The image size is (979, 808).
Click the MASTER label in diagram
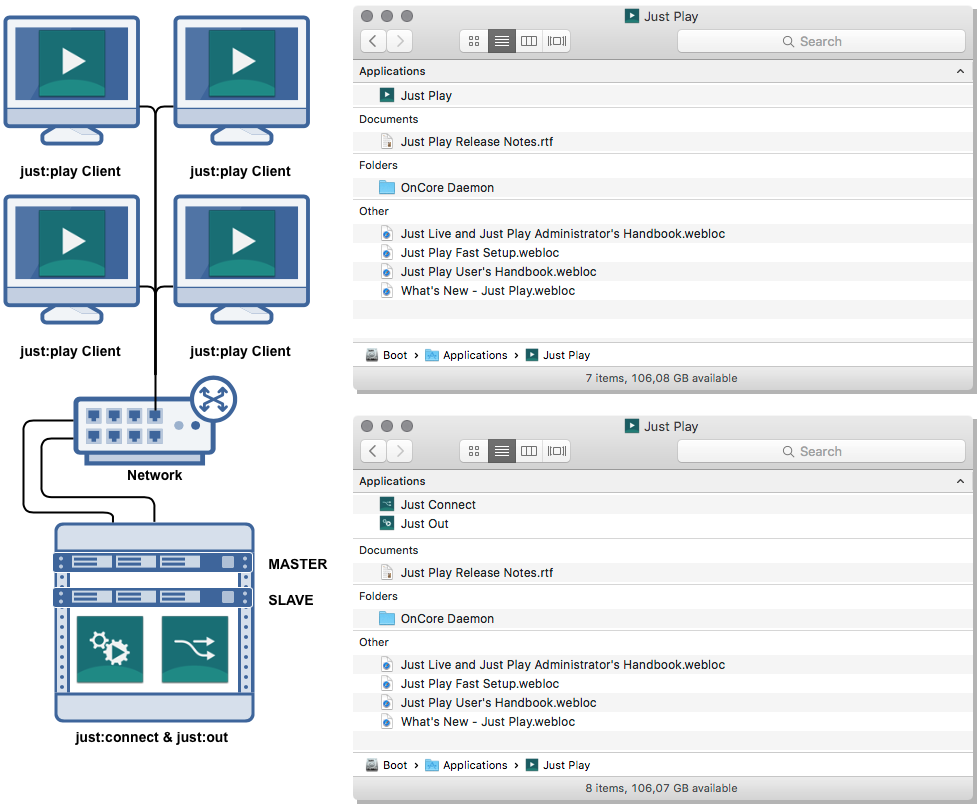click(x=298, y=564)
